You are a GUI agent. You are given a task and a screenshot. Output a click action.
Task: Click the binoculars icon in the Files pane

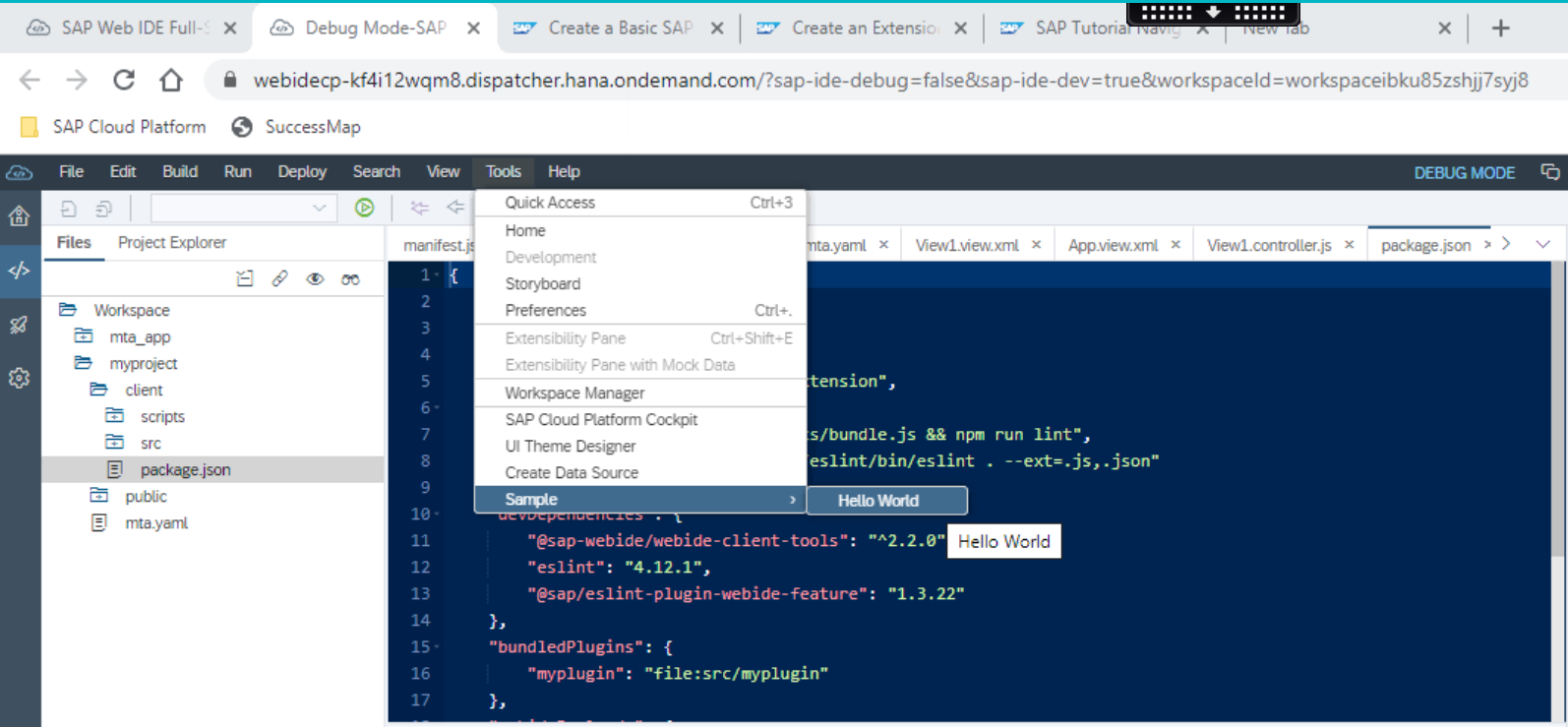click(x=350, y=279)
